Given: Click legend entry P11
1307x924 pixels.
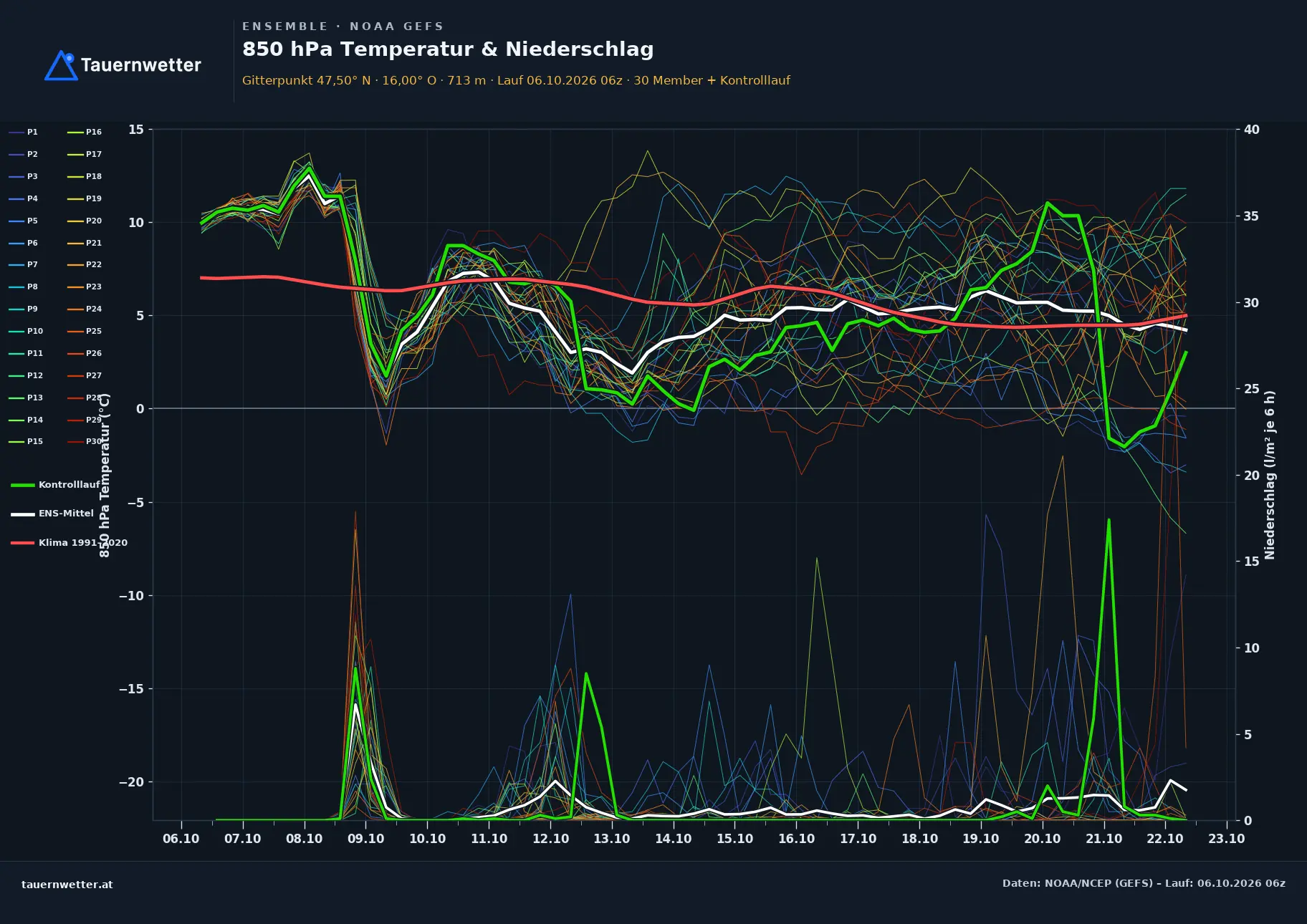Looking at the screenshot, I should (x=26, y=353).
